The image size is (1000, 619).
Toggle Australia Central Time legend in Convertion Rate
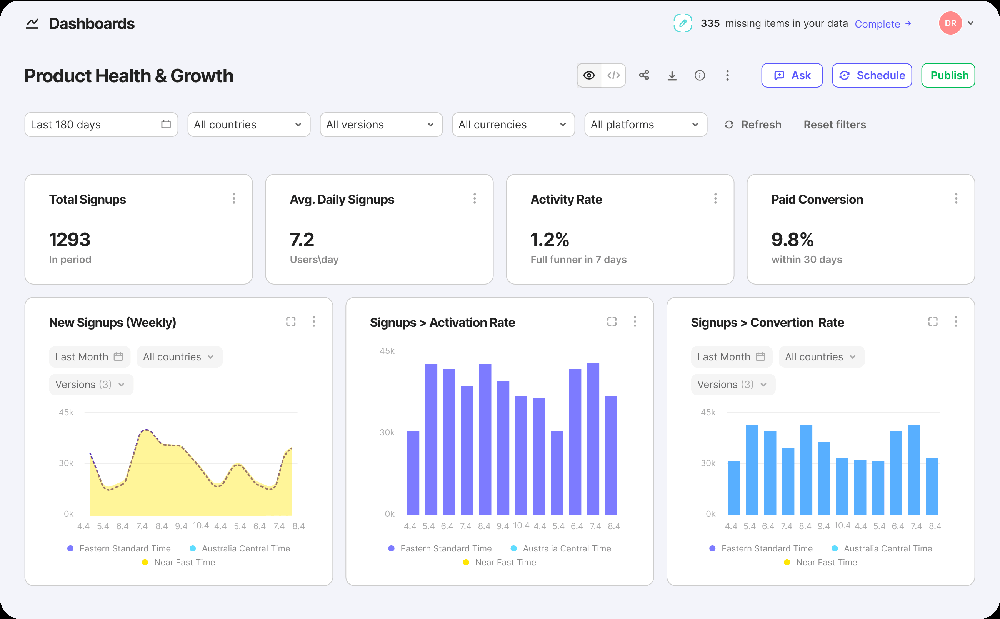(882, 548)
